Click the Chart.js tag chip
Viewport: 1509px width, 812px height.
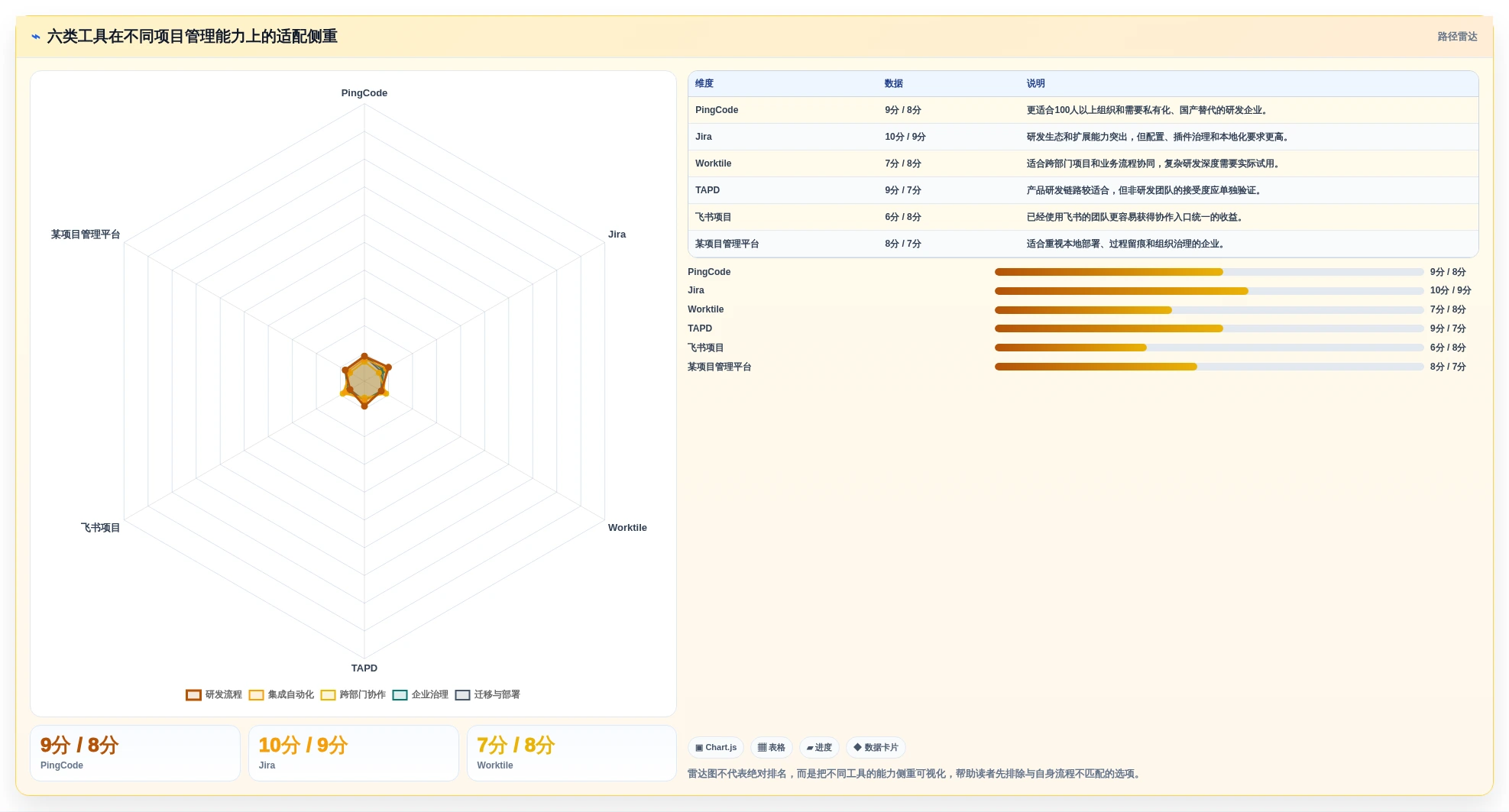(x=716, y=748)
